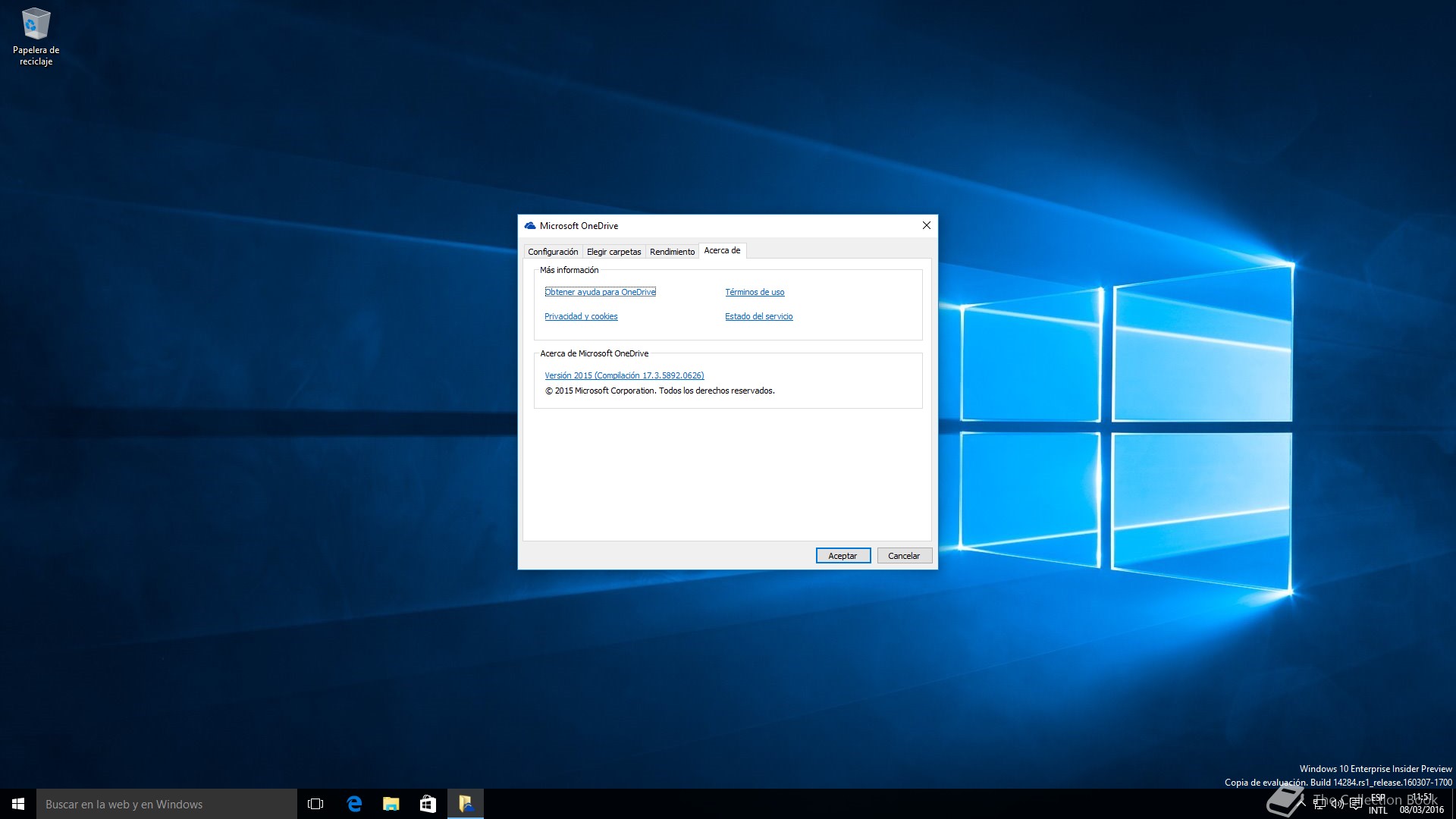Show hidden system tray icons

(1303, 804)
